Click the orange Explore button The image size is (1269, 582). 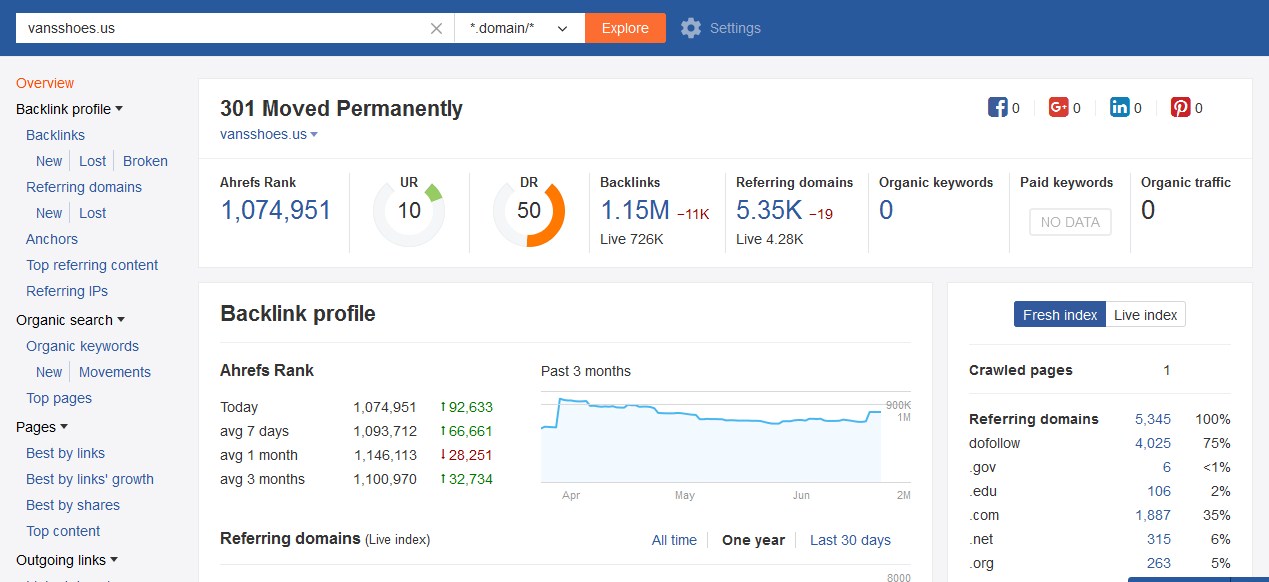625,28
